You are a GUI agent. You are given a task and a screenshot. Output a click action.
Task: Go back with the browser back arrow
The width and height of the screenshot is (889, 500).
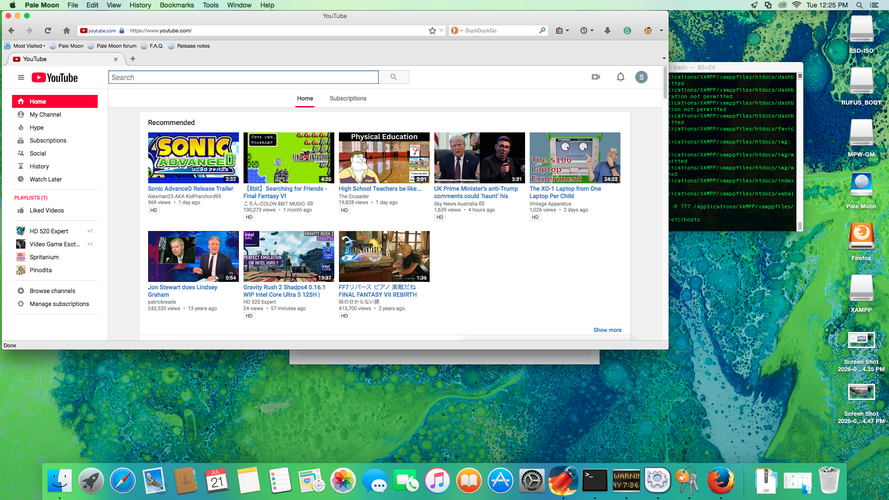pyautogui.click(x=11, y=31)
